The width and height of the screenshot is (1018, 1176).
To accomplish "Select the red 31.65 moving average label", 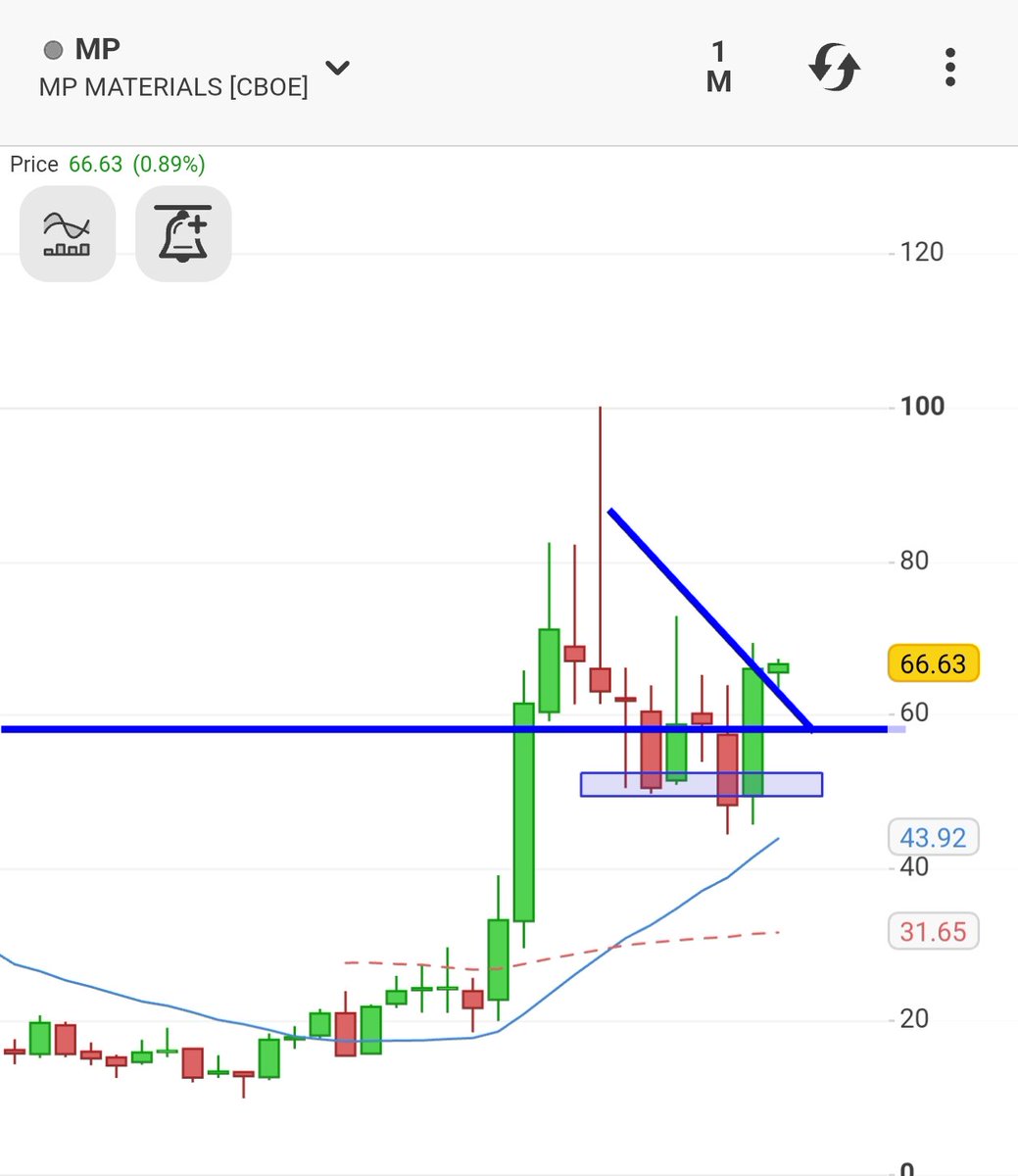I will (933, 931).
